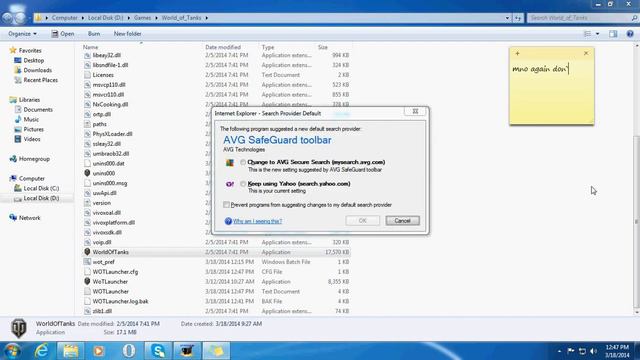
Task: Click the address bar refresh button
Action: [518, 18]
